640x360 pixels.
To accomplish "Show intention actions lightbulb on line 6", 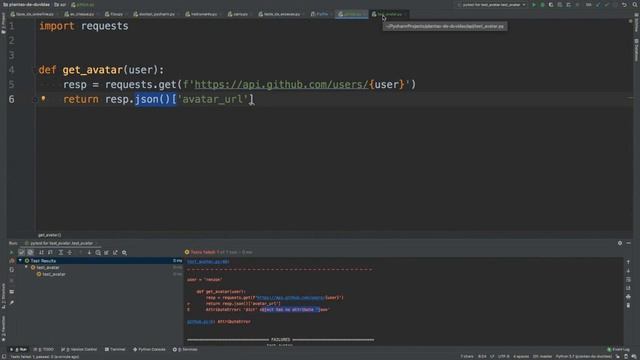I will point(43,99).
